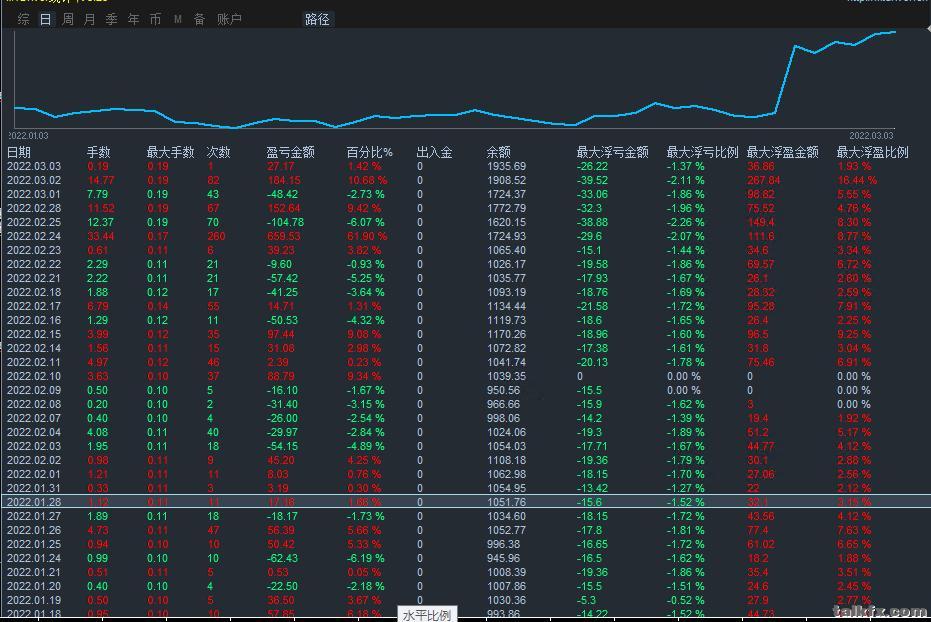Click the 水平比例 horizontal scale button
The image size is (931, 622).
click(427, 615)
